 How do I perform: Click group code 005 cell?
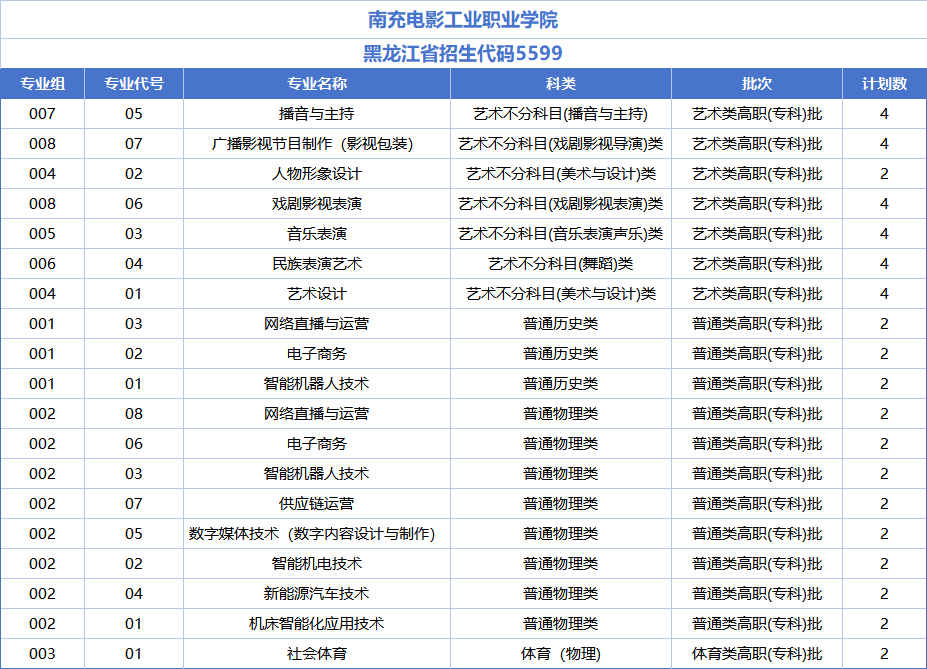tap(43, 234)
